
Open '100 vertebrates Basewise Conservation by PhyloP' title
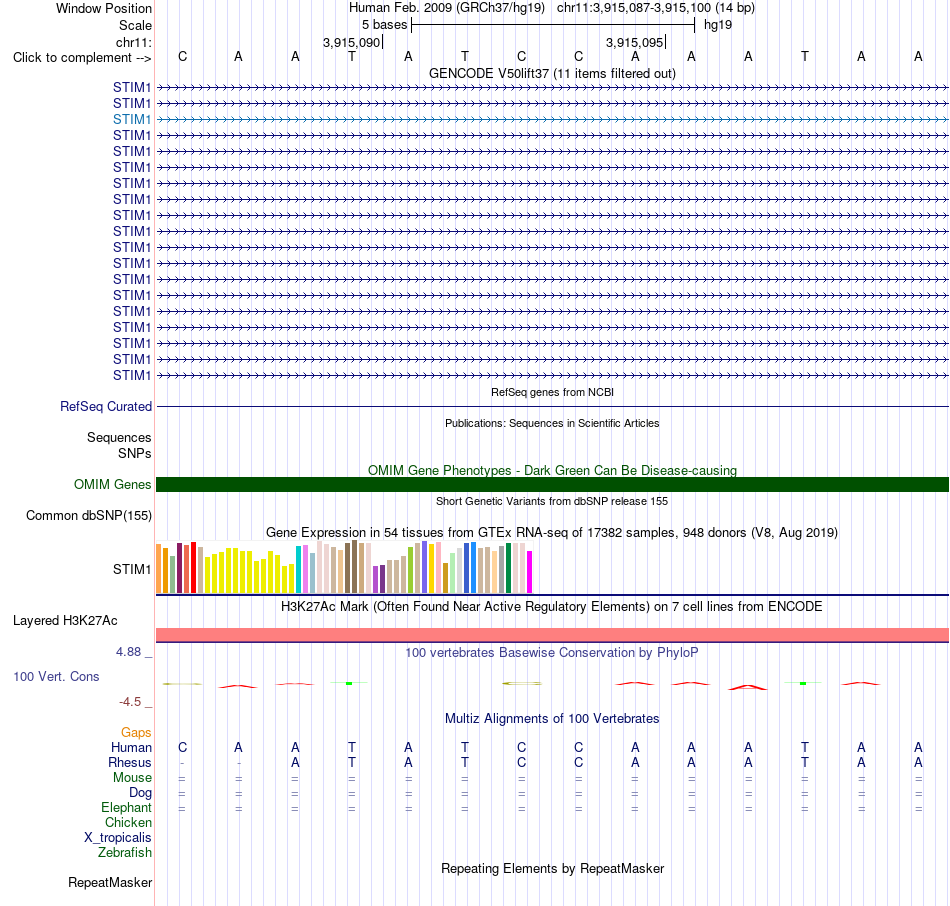552,653
